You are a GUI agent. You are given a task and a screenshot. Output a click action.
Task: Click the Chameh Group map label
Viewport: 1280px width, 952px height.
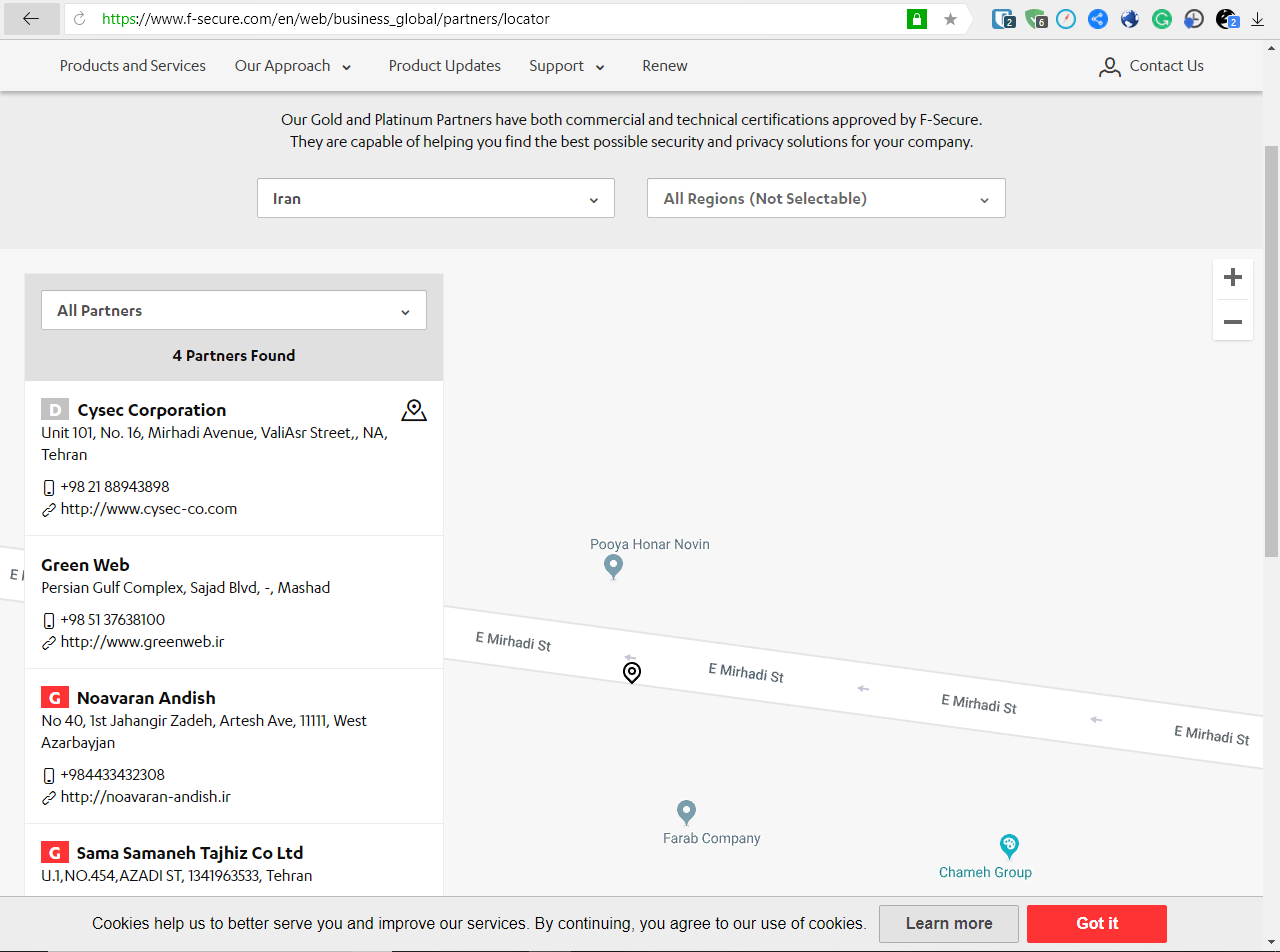[985, 873]
